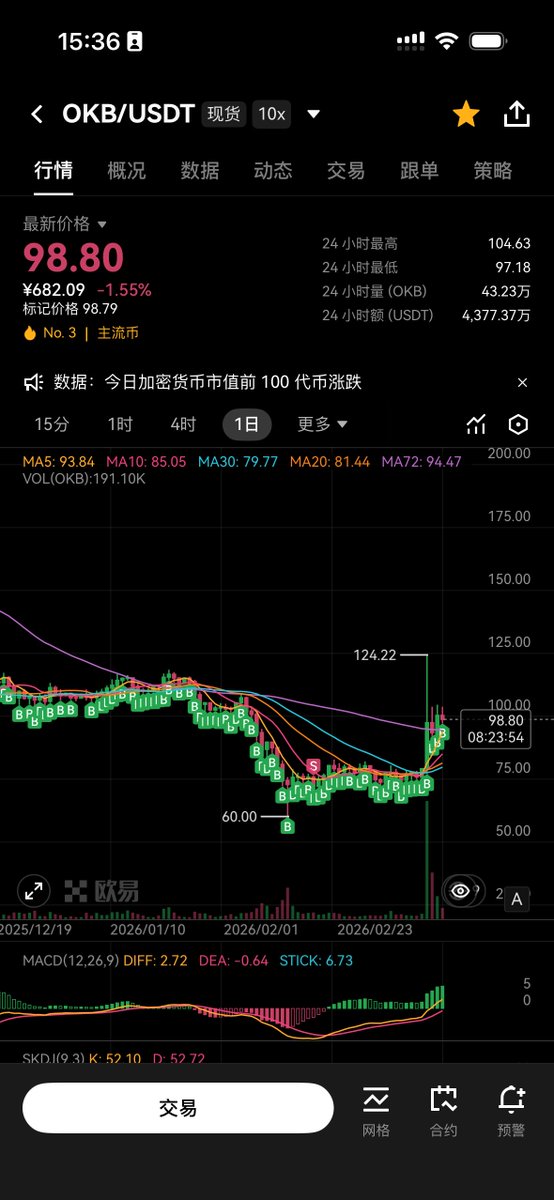The width and height of the screenshot is (554, 1200).
Task: Tap the battery icon in status bar
Action: click(x=486, y=41)
